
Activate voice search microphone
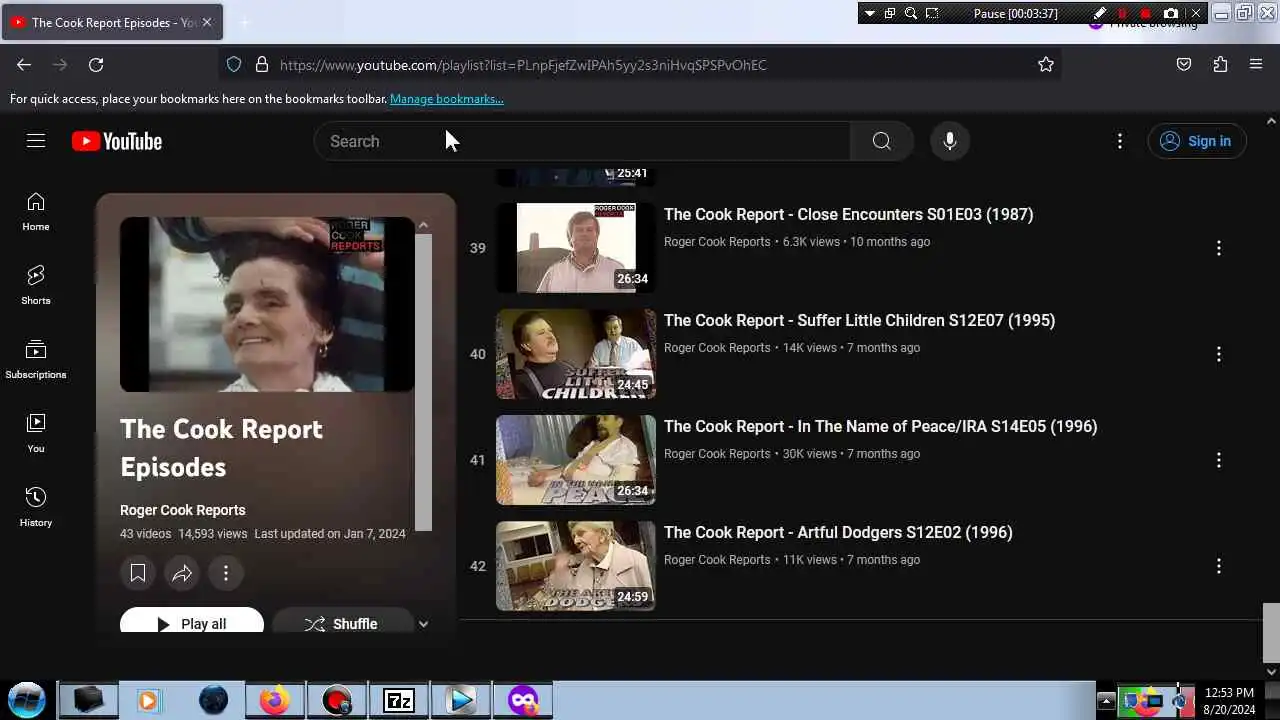[950, 141]
